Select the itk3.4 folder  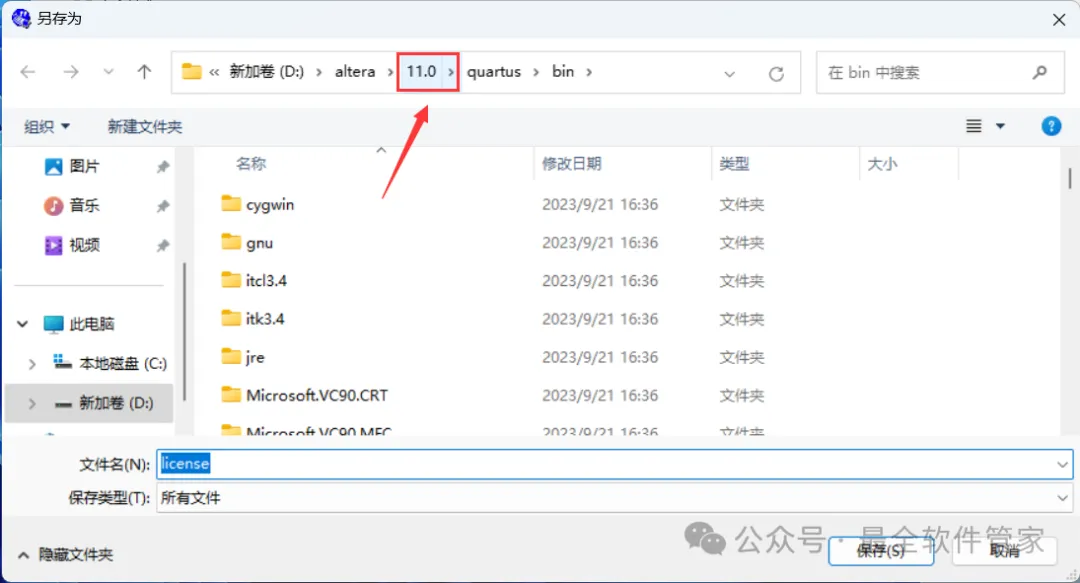click(x=264, y=319)
